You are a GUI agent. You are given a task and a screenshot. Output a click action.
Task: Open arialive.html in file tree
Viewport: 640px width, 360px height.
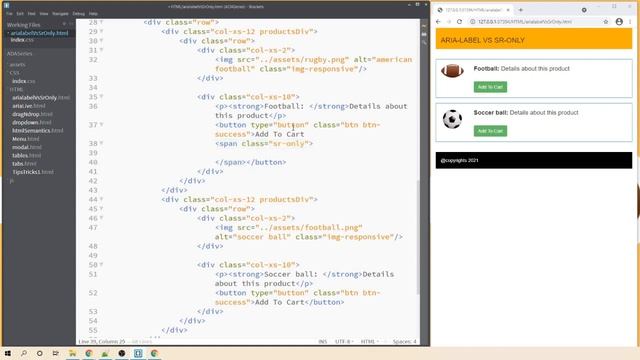tap(30, 106)
